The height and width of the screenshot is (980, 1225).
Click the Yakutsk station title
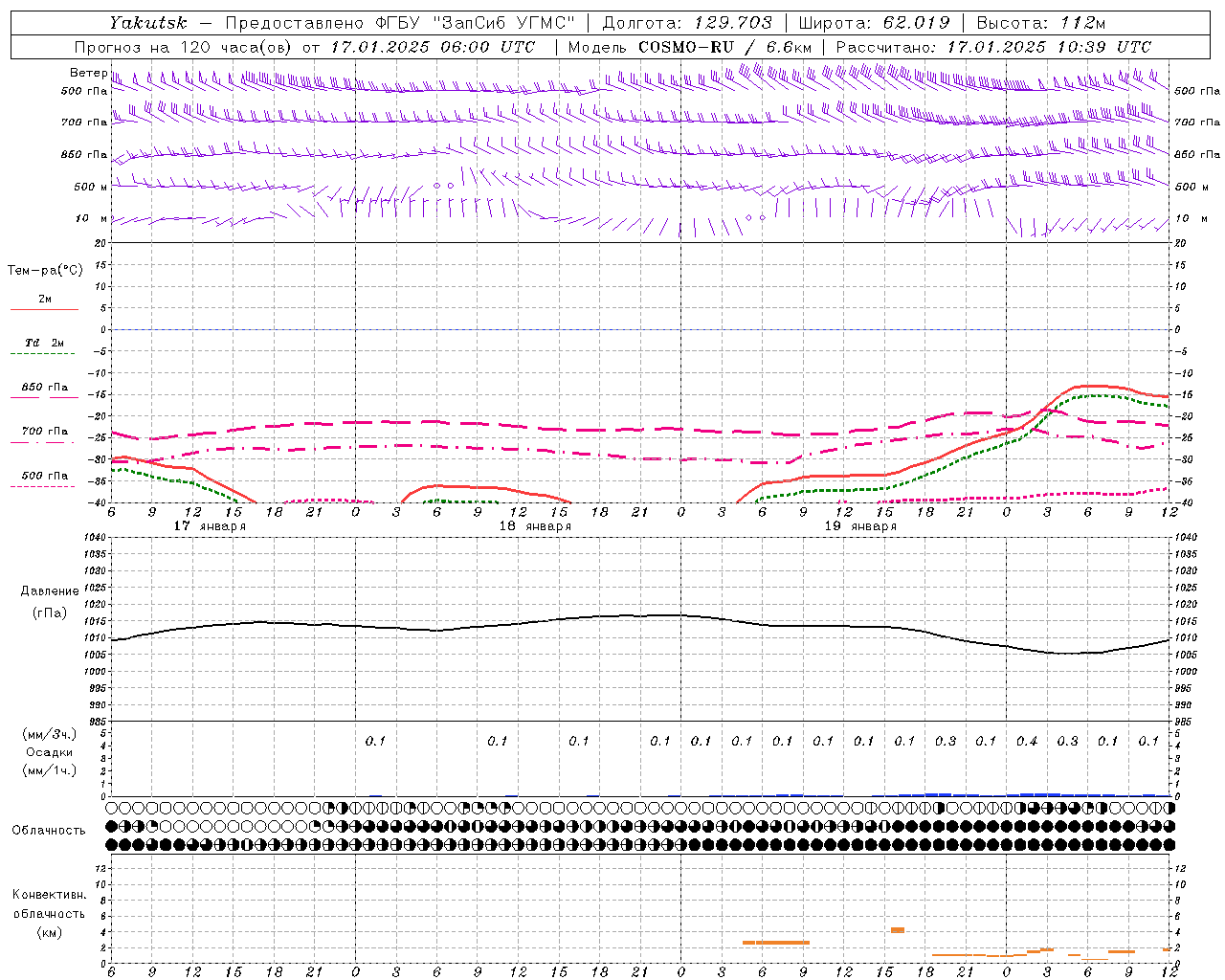pos(148,23)
